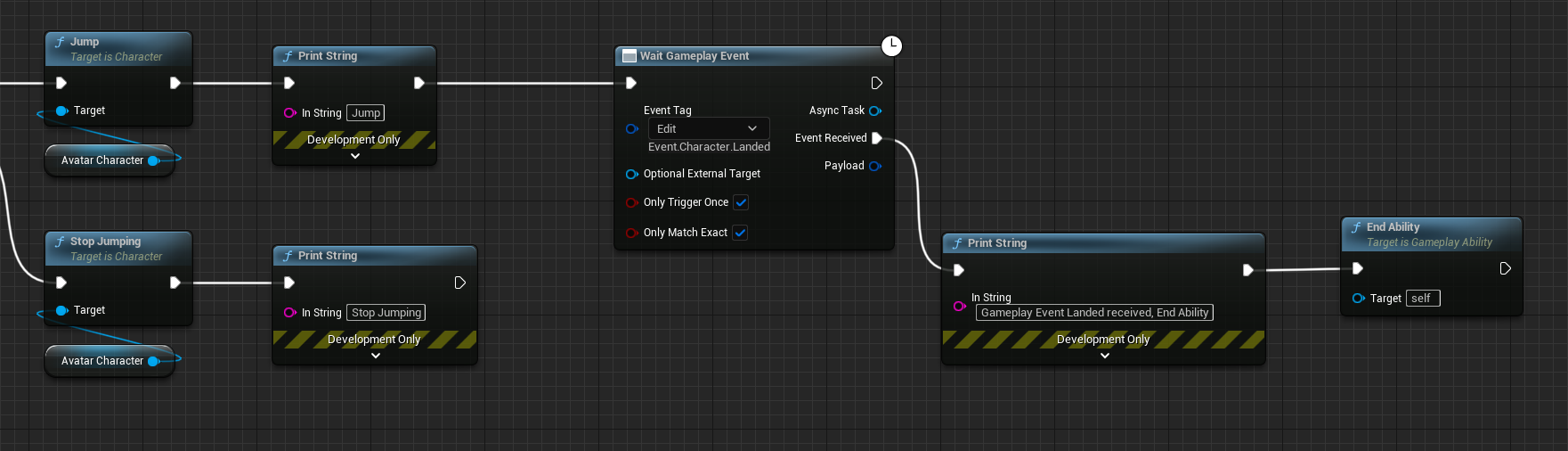Click the End Ability output execution pin
Viewport: 1568px width, 451px height.
coord(1505,268)
